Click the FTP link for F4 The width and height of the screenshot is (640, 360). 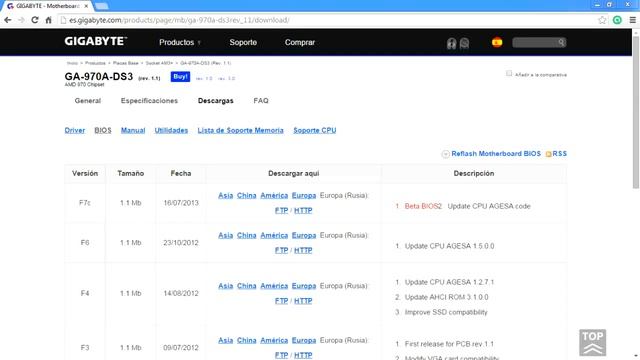281,301
